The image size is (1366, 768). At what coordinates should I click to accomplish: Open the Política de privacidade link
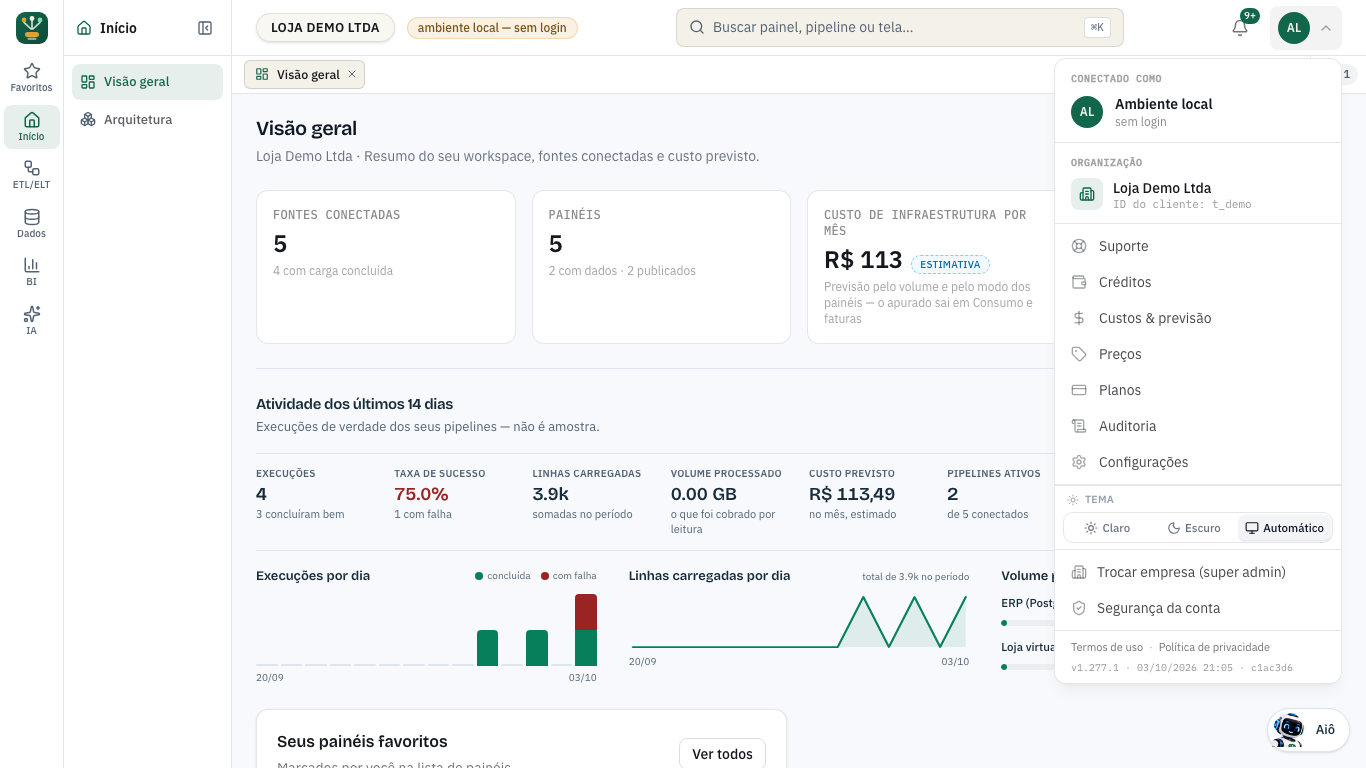(x=1214, y=647)
